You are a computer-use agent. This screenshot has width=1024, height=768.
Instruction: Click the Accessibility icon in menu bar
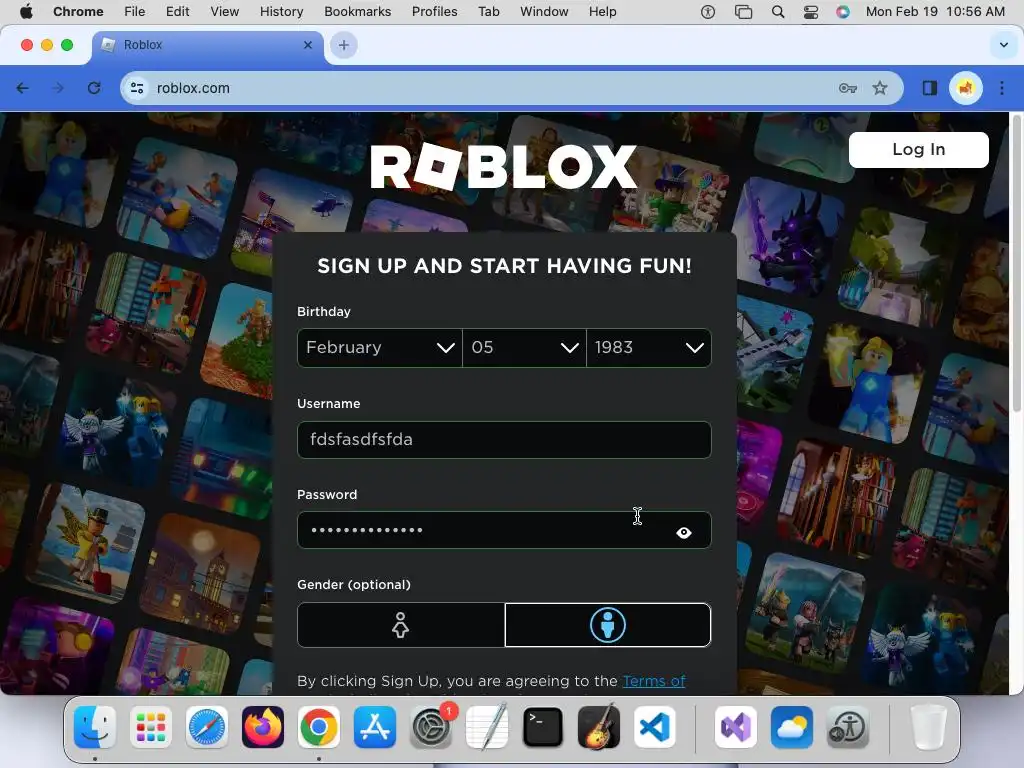point(708,11)
